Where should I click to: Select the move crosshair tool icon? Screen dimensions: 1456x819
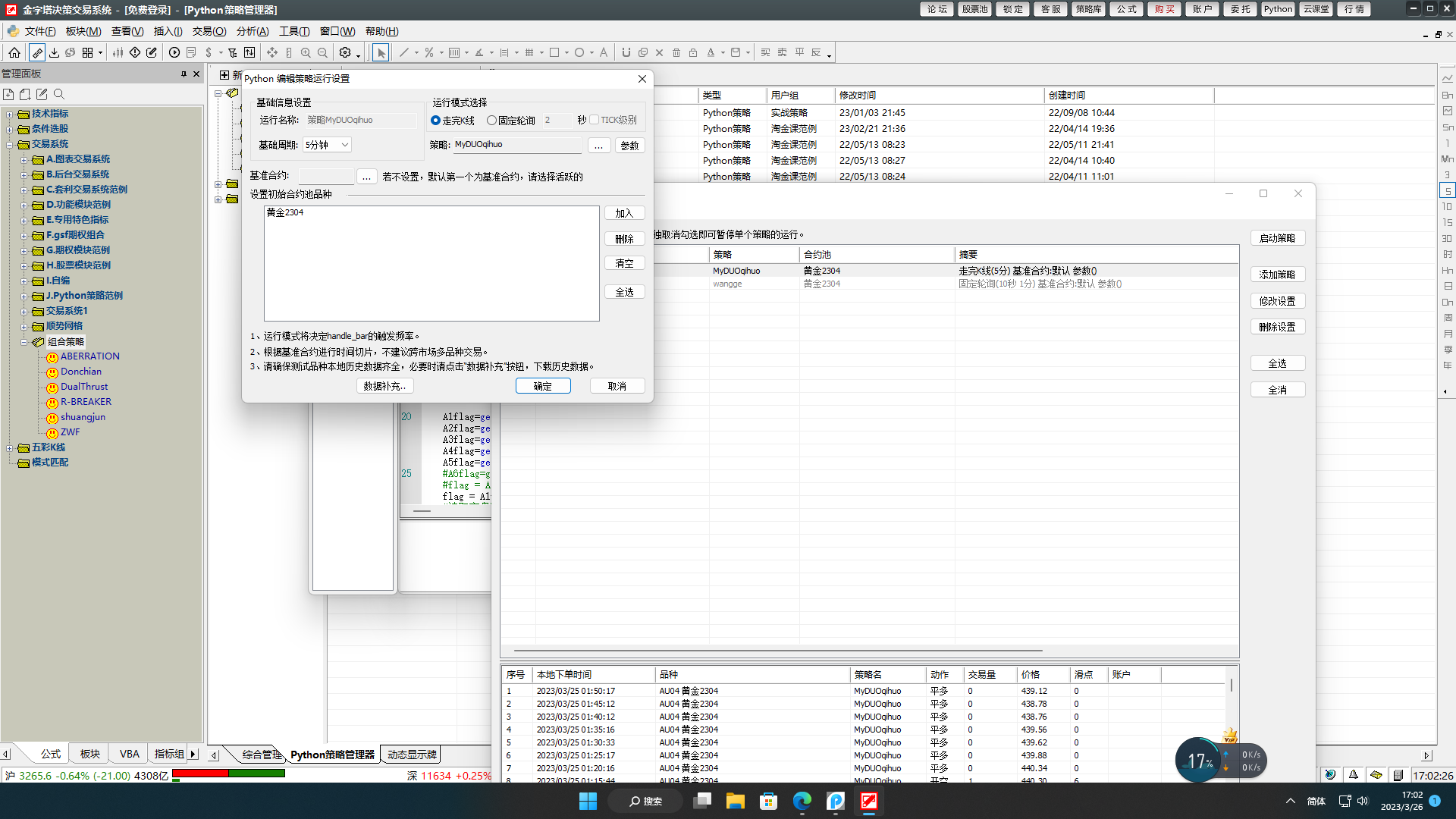coord(272,52)
